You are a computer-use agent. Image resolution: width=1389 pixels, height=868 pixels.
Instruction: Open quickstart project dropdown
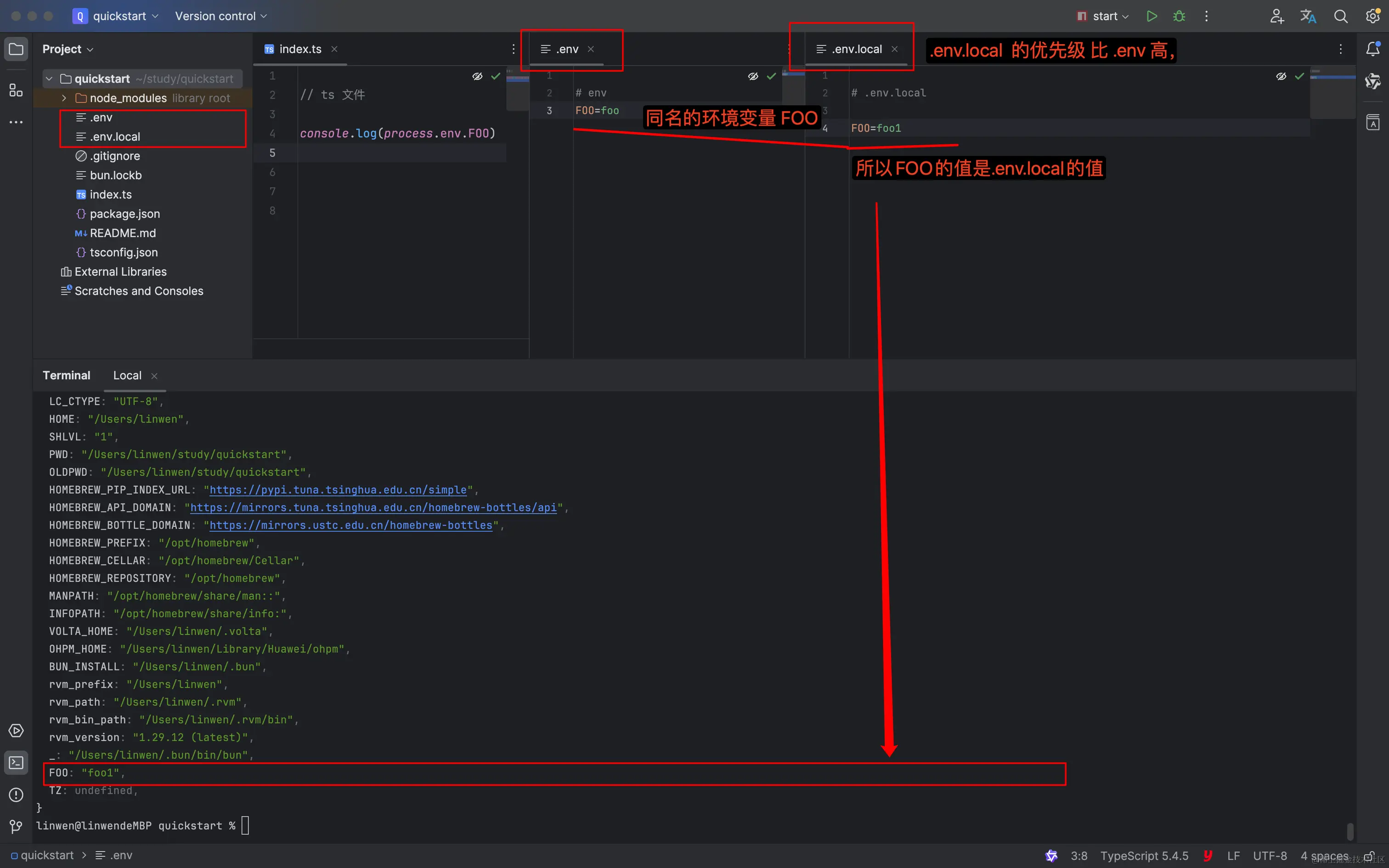(x=115, y=16)
